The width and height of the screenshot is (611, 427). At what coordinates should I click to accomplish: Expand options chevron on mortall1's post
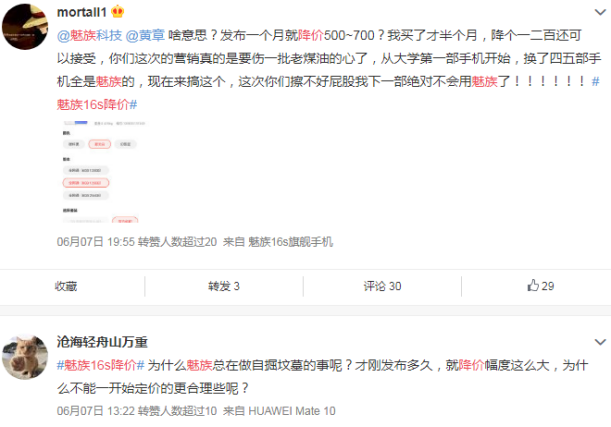(x=600, y=12)
